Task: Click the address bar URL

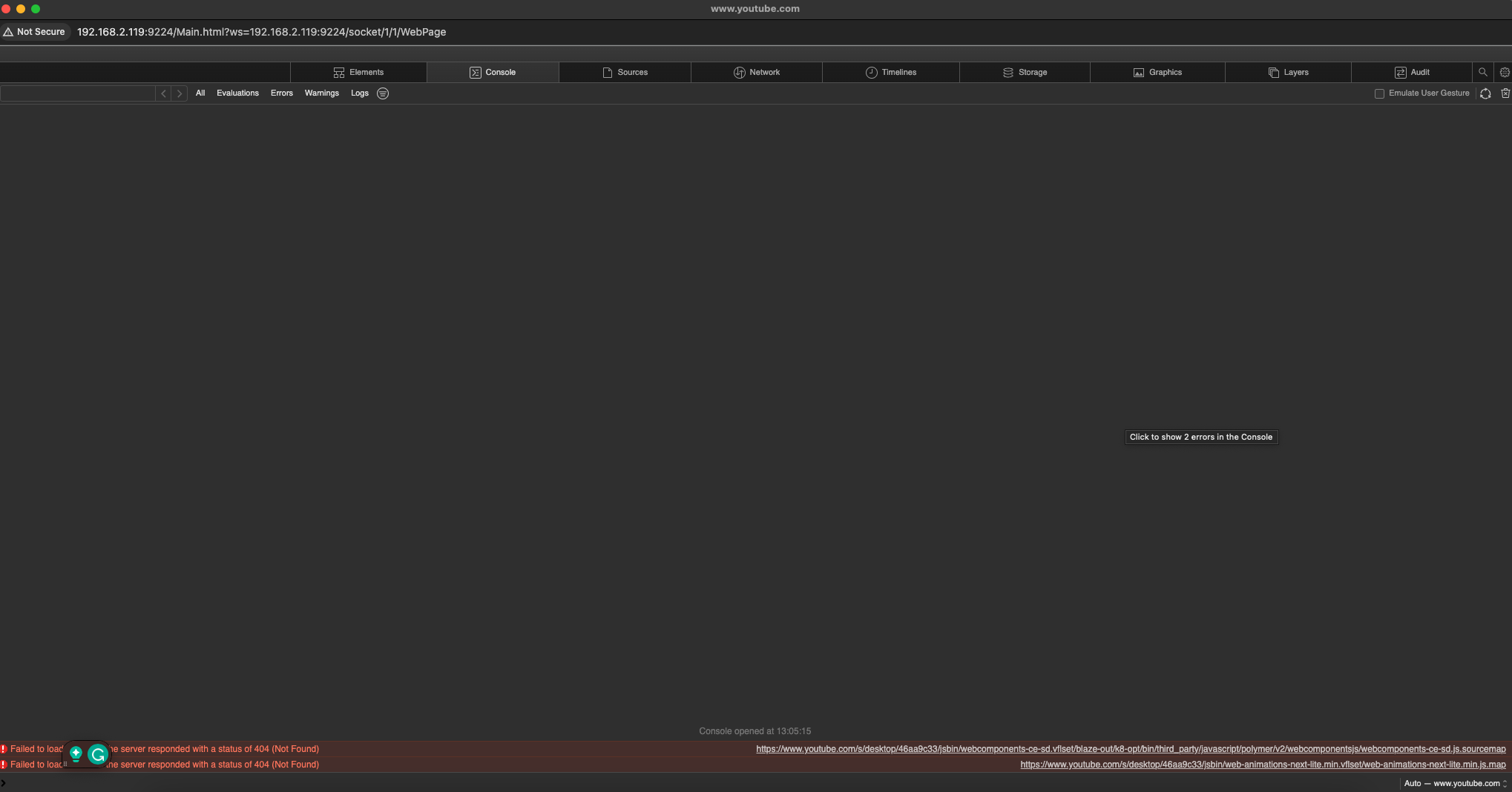Action: click(261, 32)
